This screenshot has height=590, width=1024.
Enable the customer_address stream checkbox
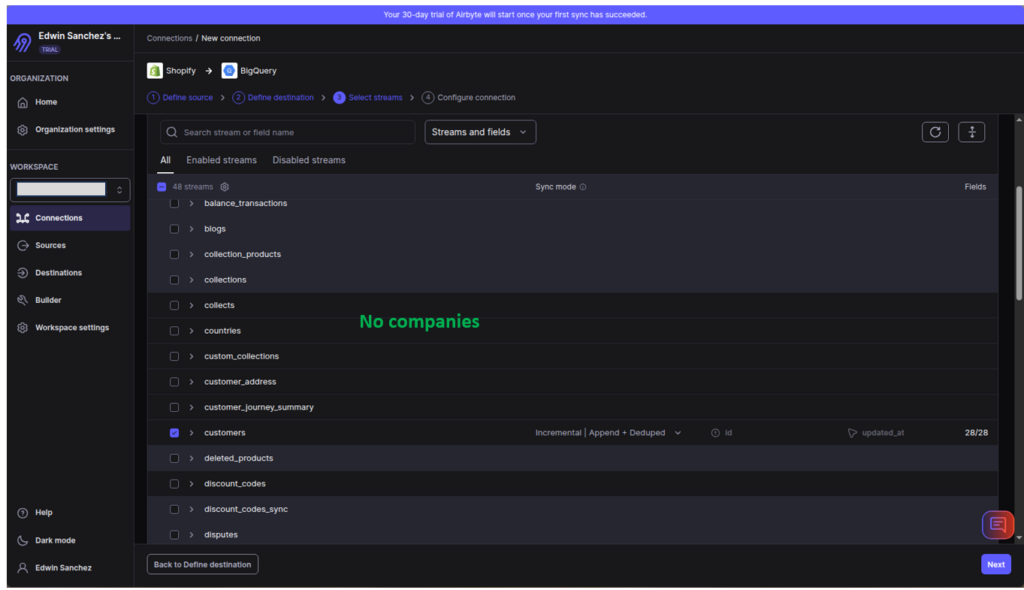174,382
